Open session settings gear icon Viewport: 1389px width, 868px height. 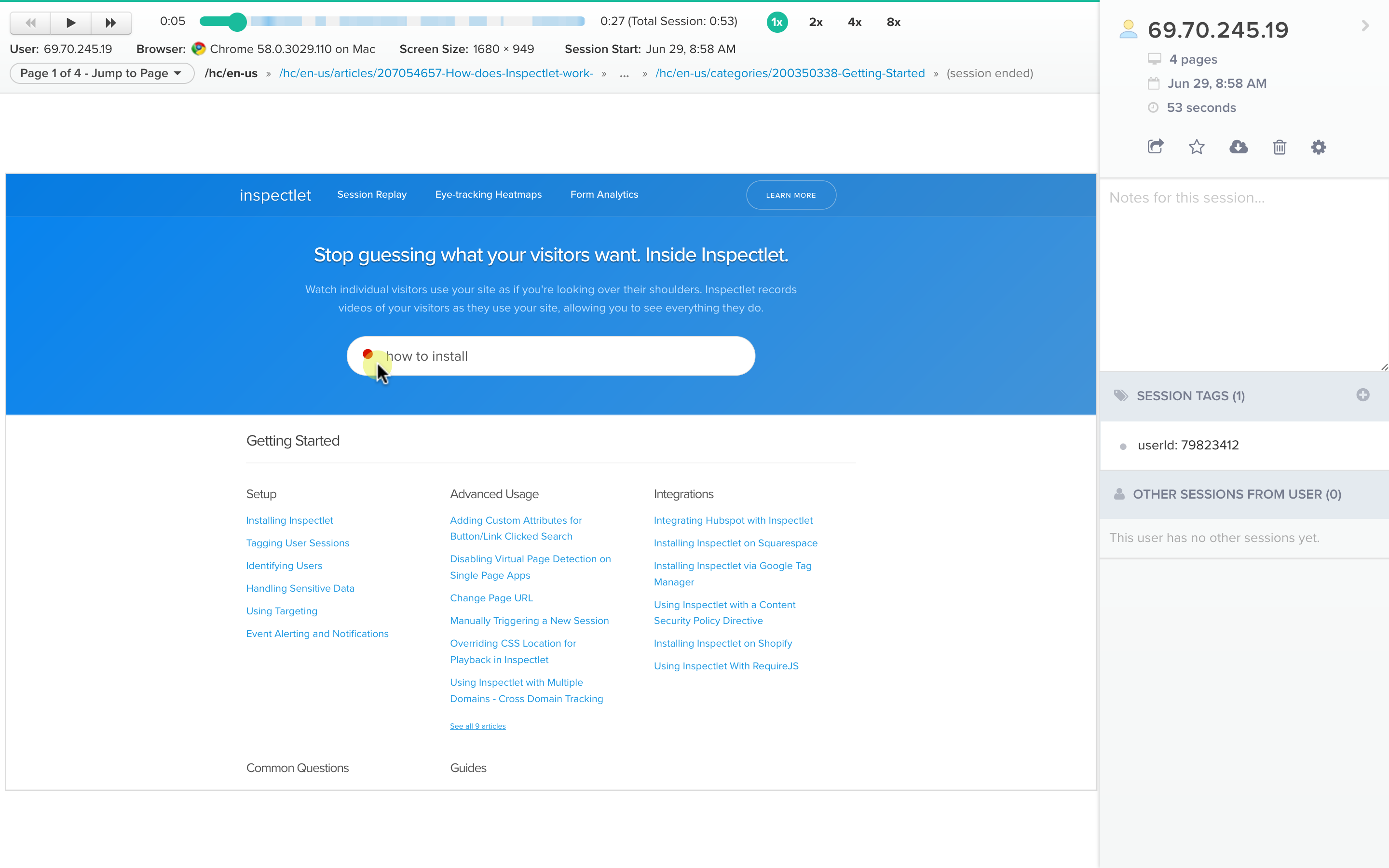[1319, 147]
